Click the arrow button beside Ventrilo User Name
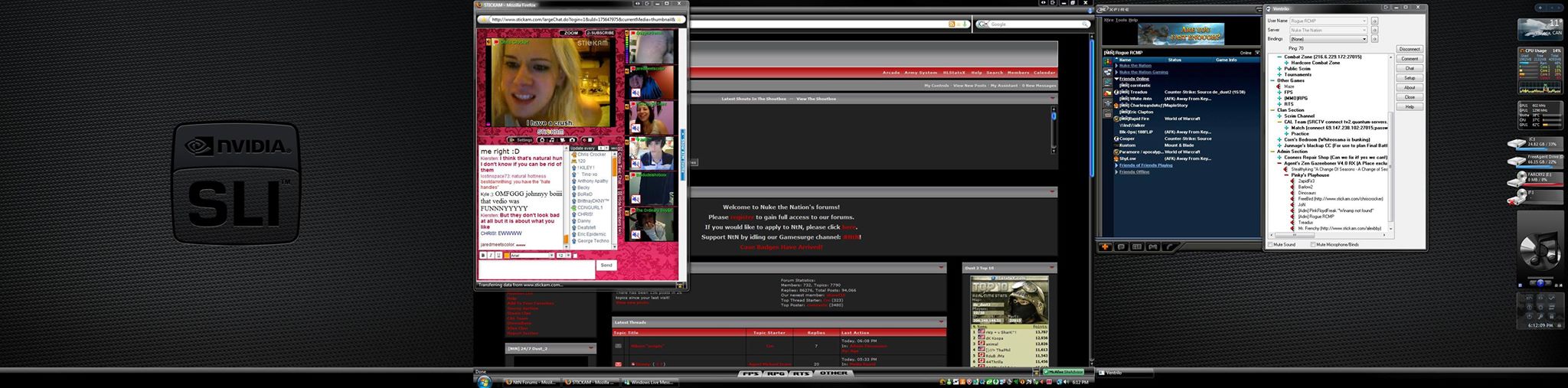Screen dimensions: 1568x388 (x=1374, y=21)
